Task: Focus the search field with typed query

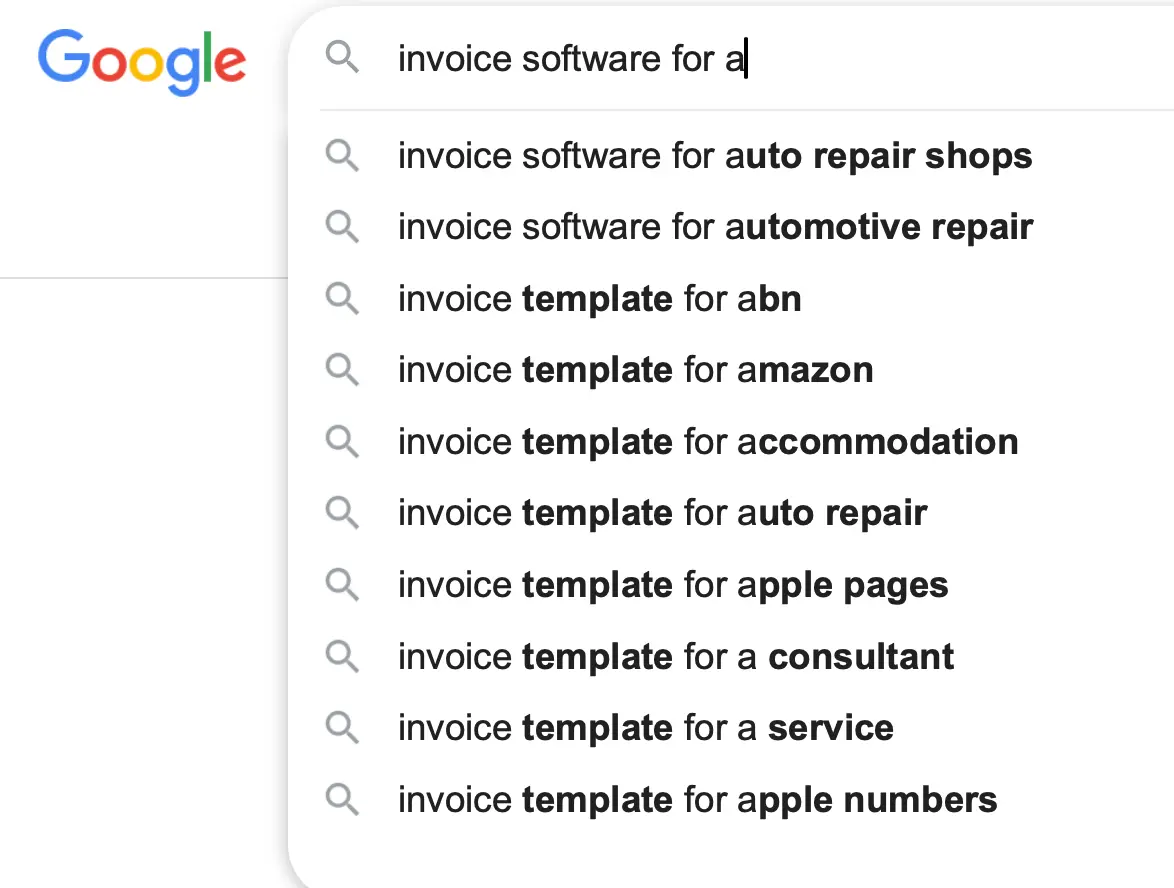Action: point(760,59)
